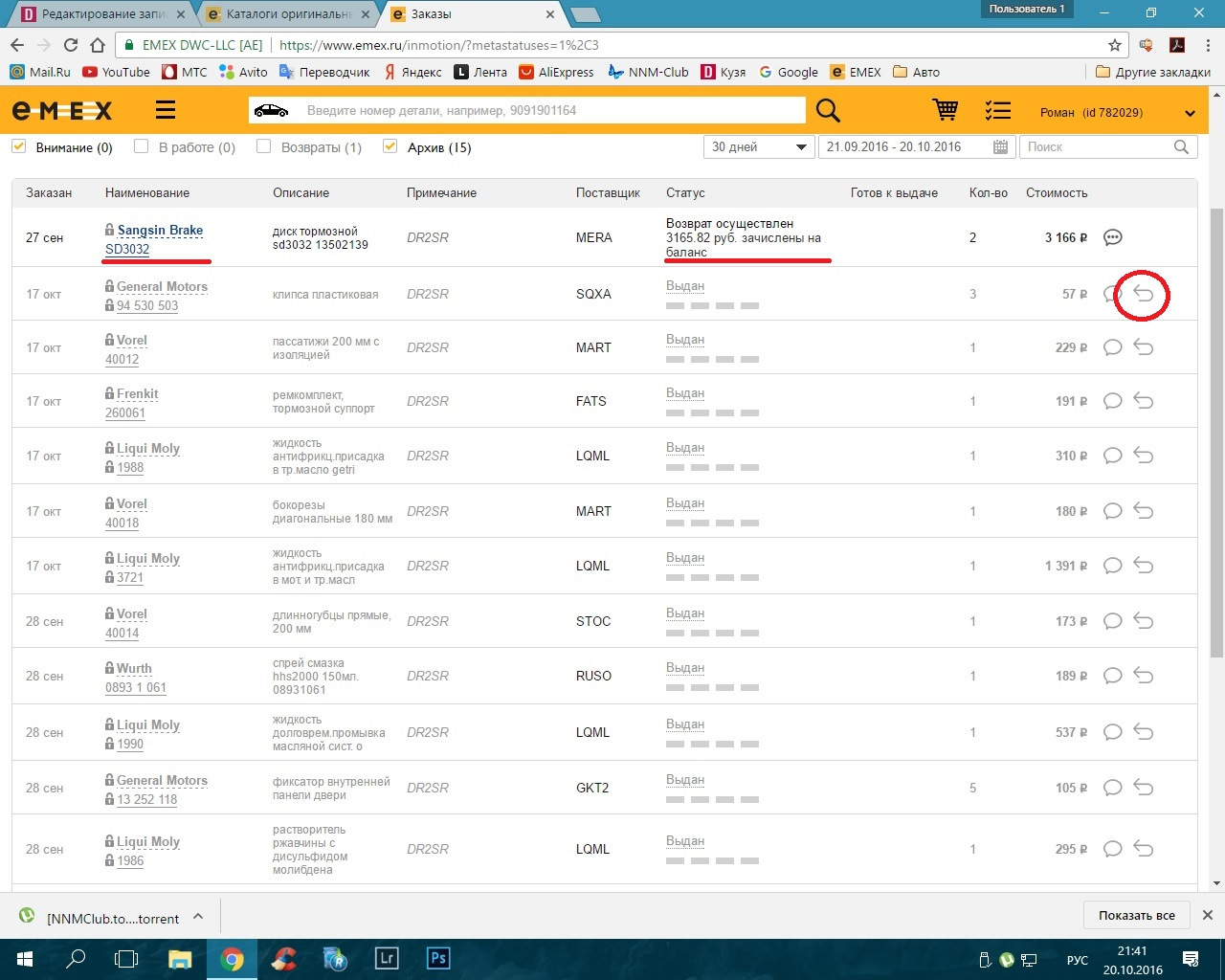1225x980 pixels.
Task: Open the YouTube bookmark
Action: click(117, 72)
